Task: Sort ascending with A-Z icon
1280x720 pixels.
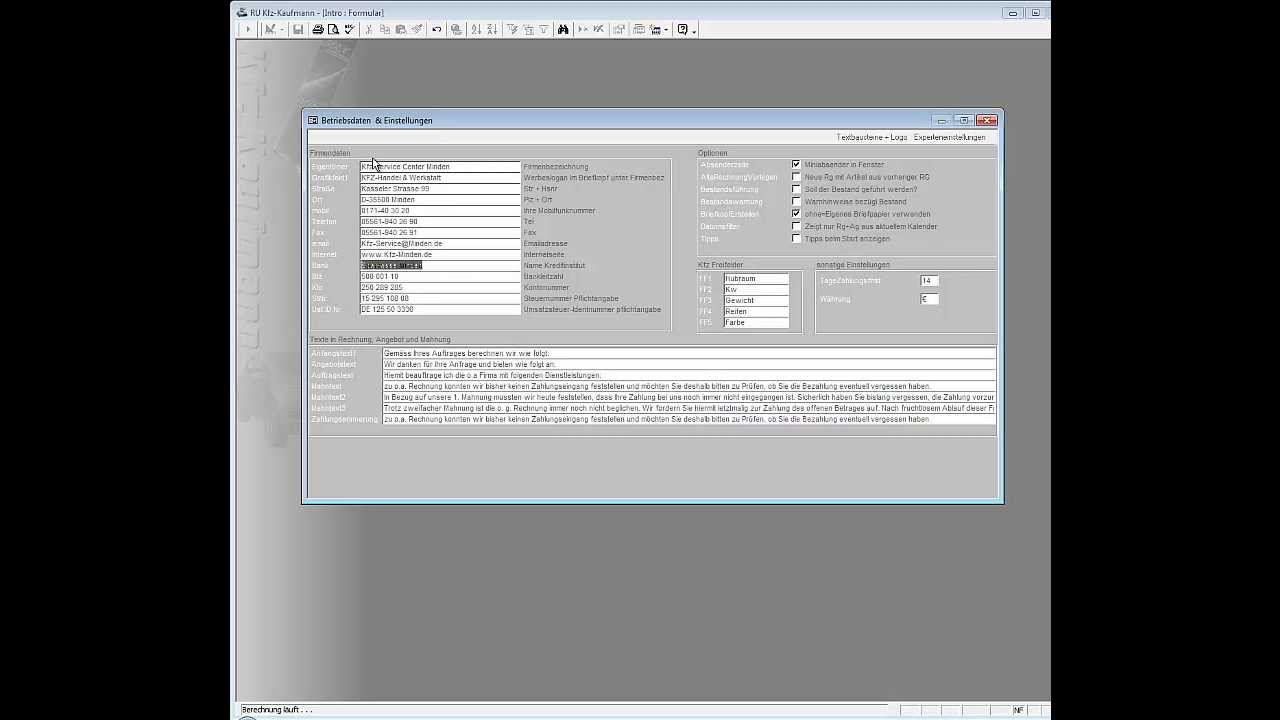Action: pyautogui.click(x=477, y=30)
